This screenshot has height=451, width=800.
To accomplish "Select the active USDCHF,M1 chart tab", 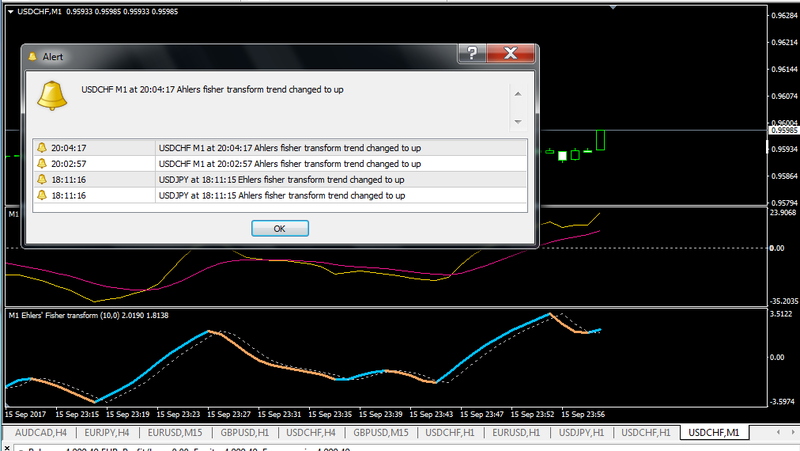I will [x=714, y=433].
